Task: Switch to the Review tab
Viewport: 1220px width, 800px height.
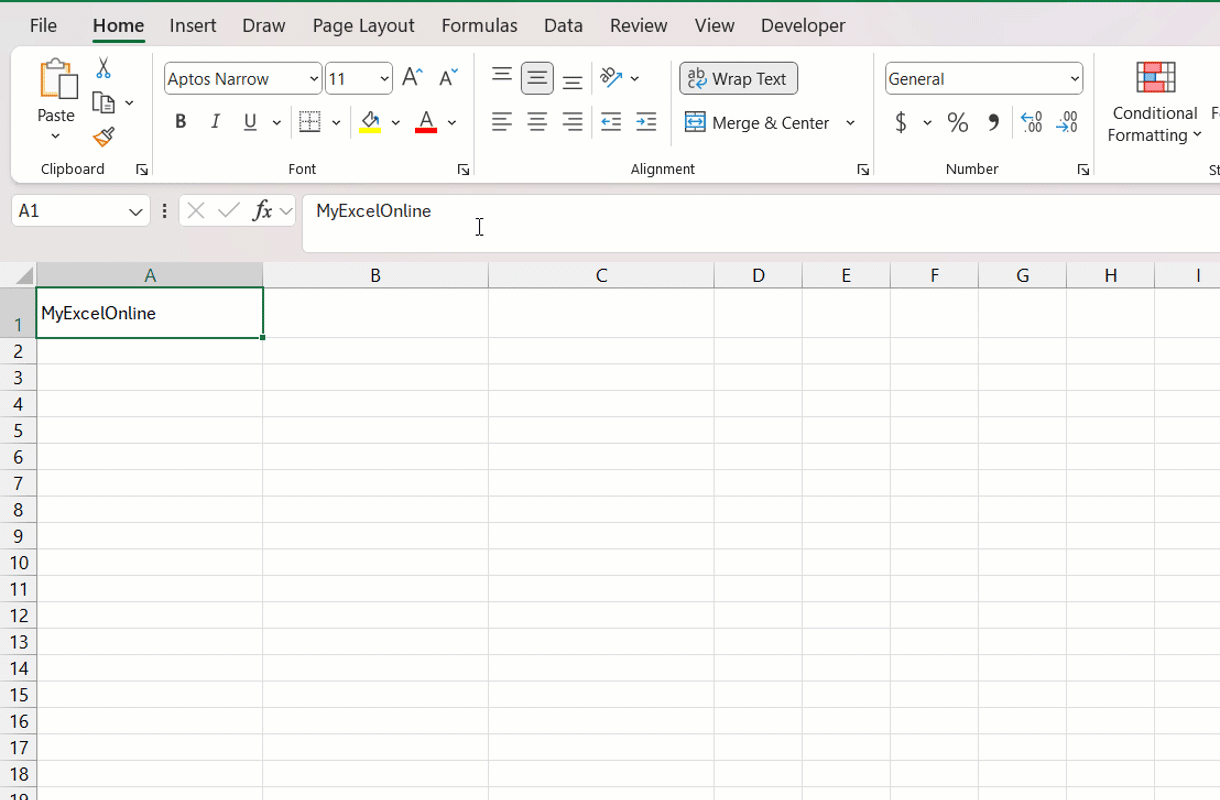Action: coord(638,25)
